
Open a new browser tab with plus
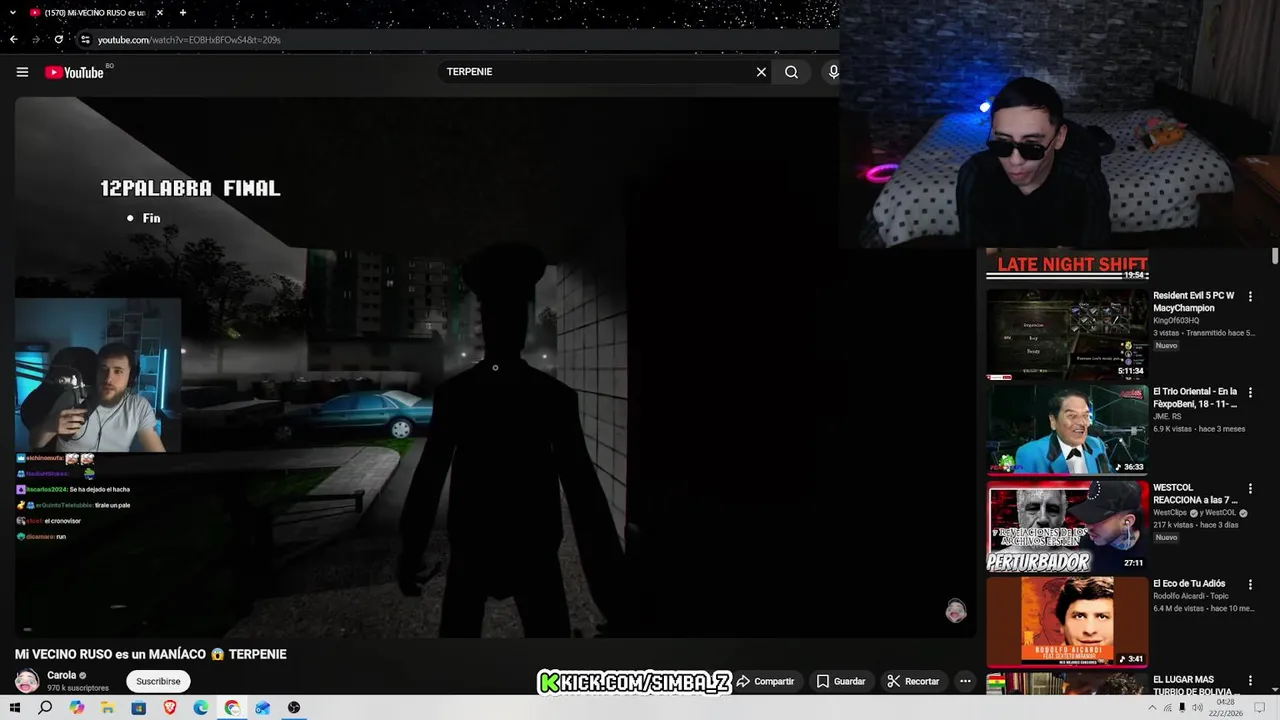[182, 13]
